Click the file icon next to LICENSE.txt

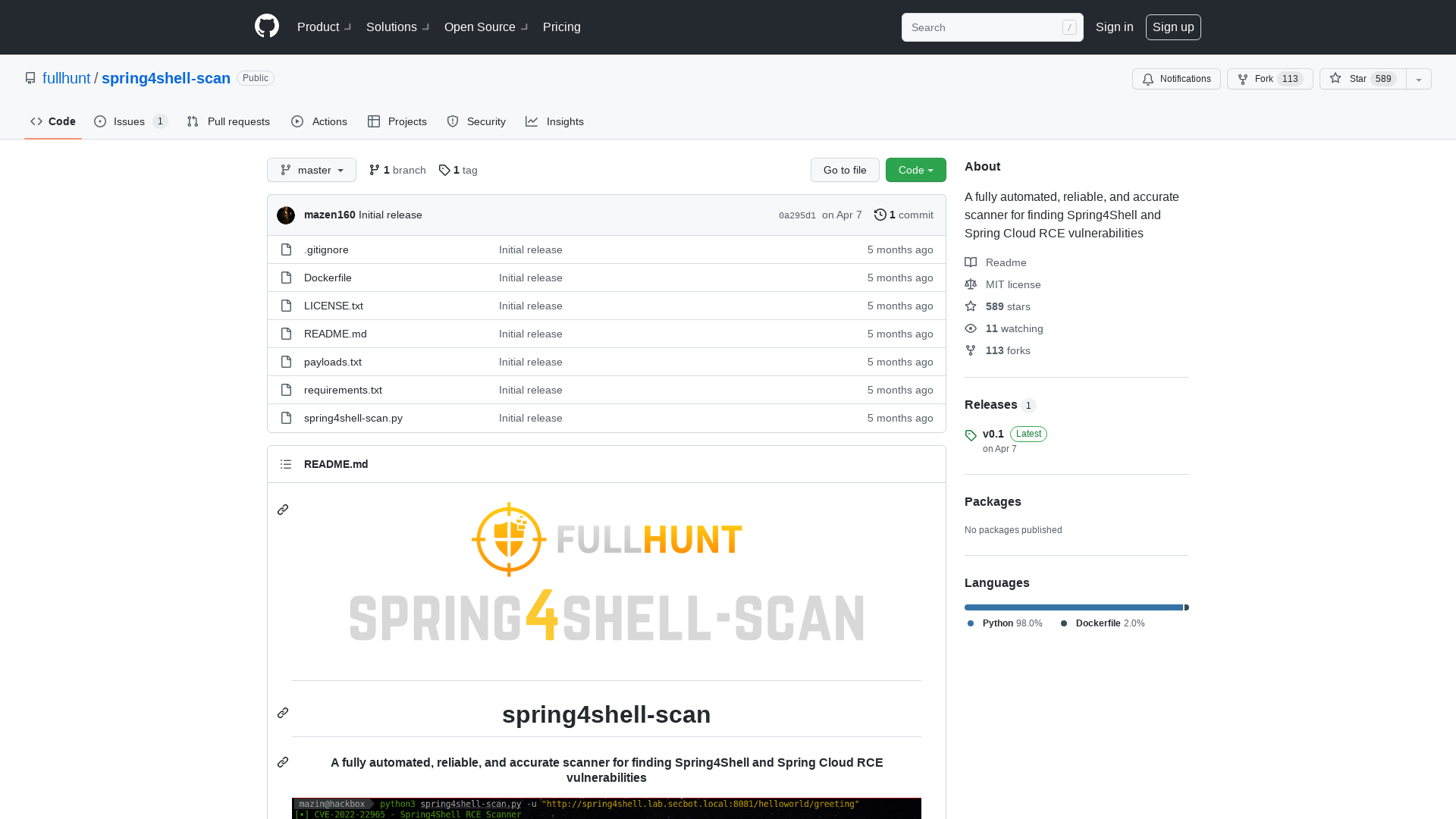[286, 306]
